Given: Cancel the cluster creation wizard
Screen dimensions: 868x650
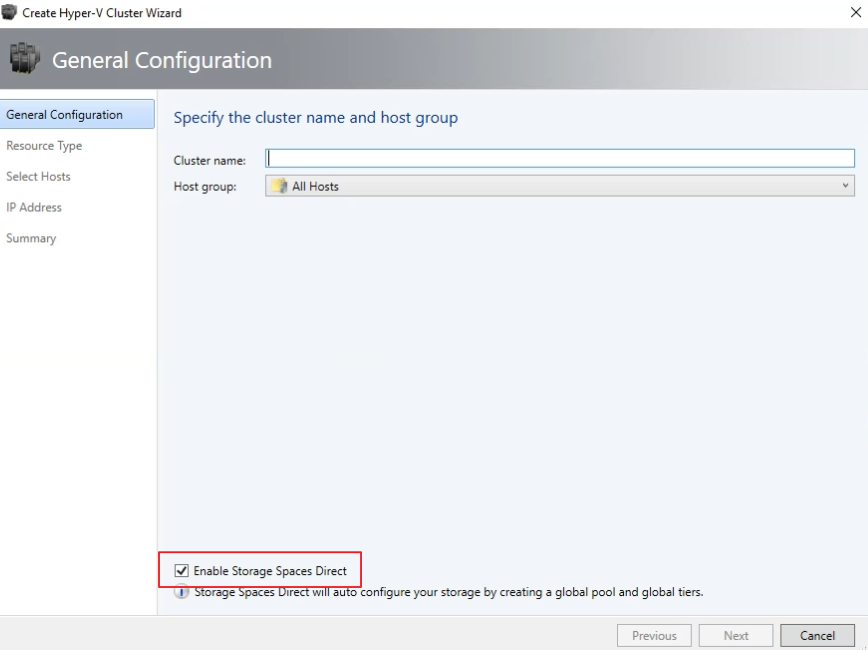Looking at the screenshot, I should 817,635.
